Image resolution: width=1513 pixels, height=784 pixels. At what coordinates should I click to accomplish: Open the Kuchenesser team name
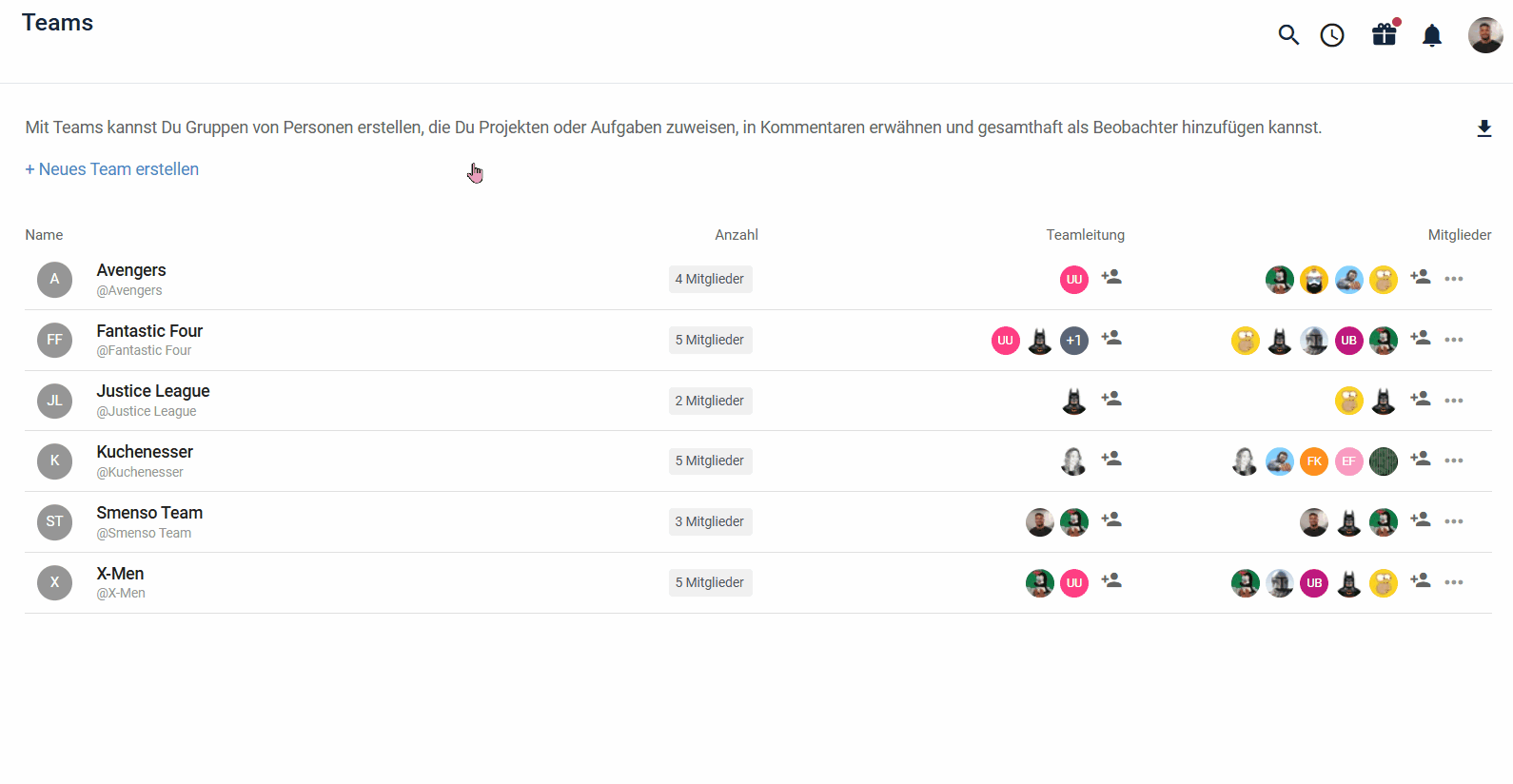tap(145, 452)
